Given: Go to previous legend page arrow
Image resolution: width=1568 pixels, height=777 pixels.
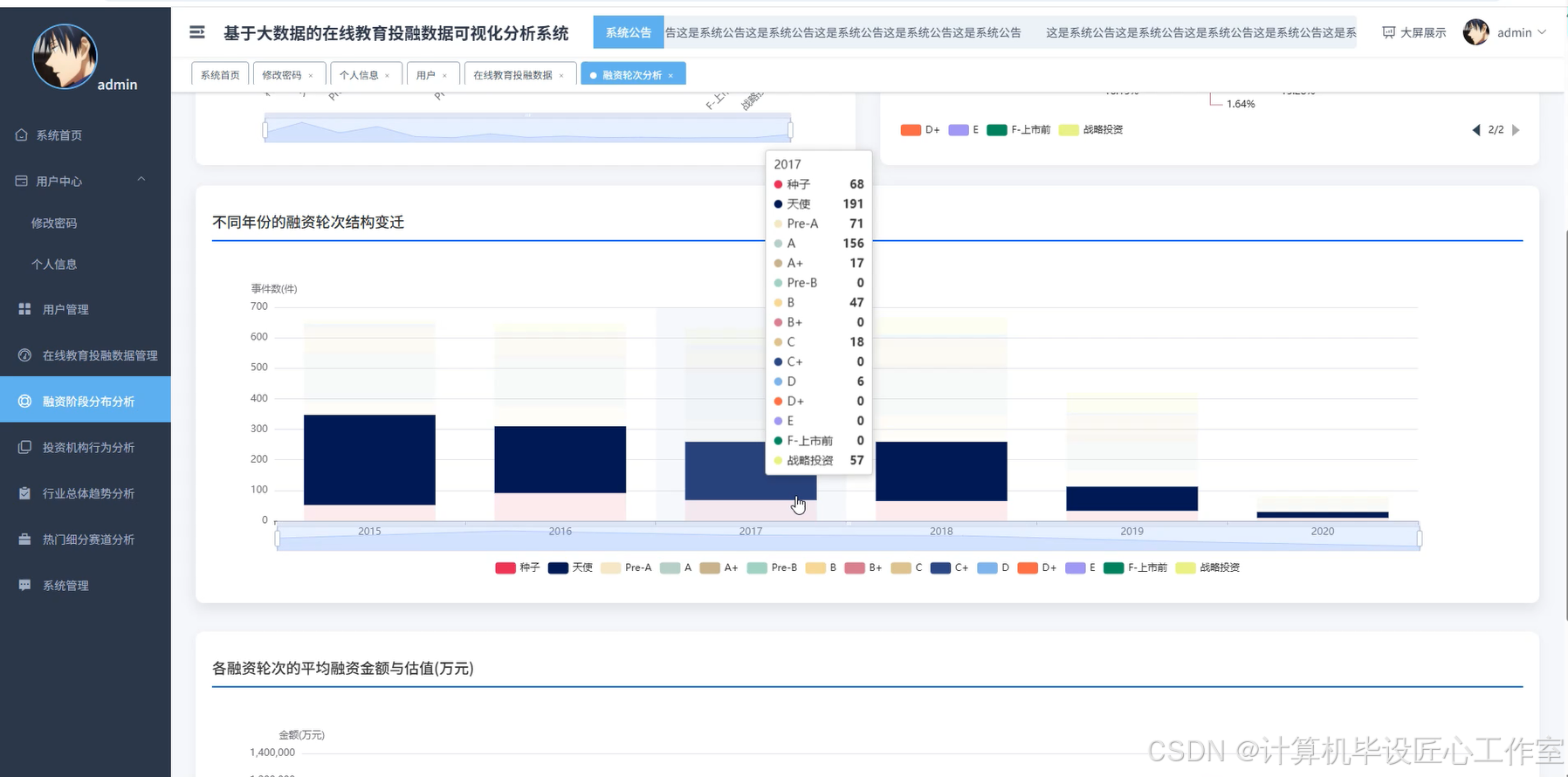Looking at the screenshot, I should click(x=1476, y=130).
